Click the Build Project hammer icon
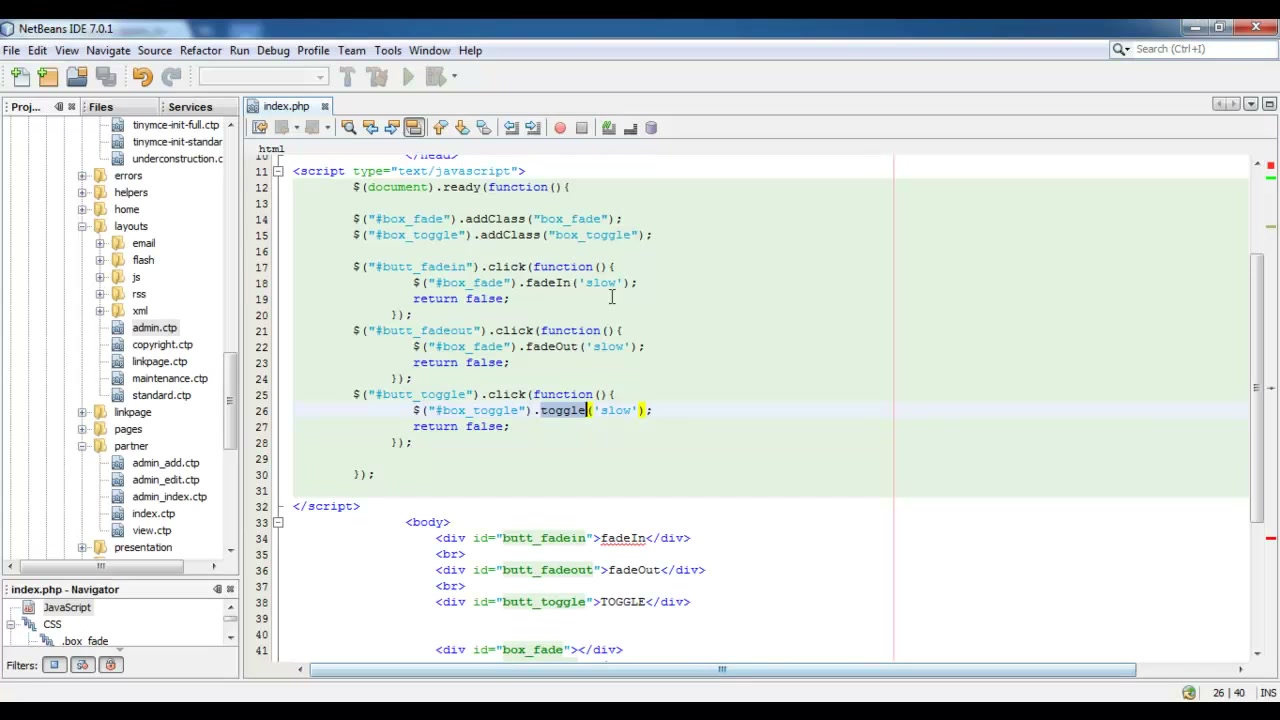1280x720 pixels. coord(347,77)
